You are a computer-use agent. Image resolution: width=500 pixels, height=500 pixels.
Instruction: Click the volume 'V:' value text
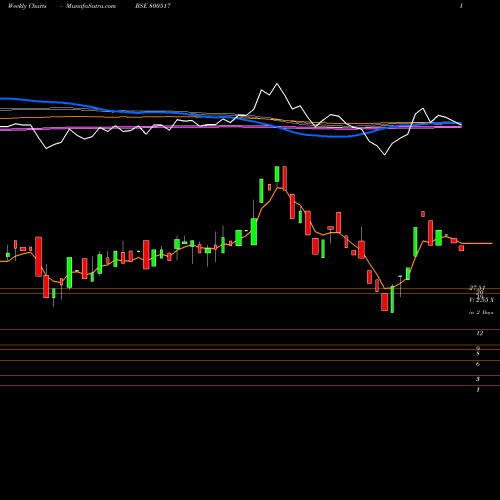click(481, 300)
